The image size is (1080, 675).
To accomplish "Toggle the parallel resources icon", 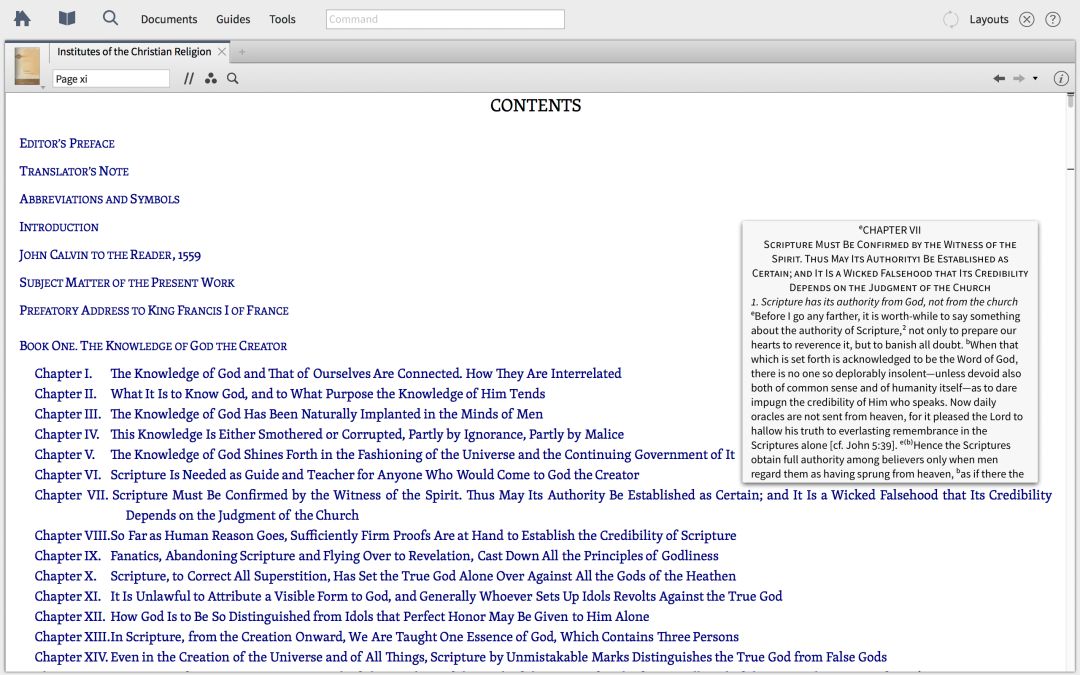I will tap(189, 79).
